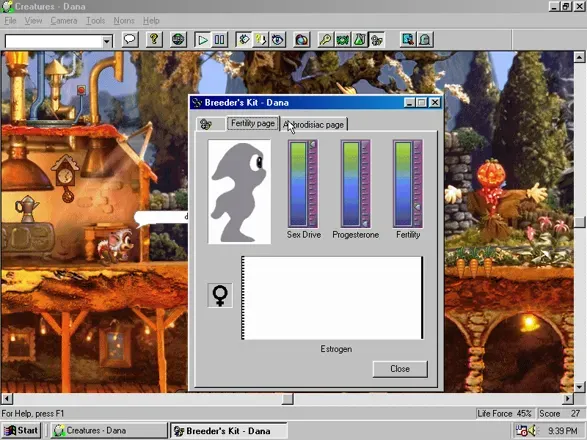Viewport: 587px width, 440px height.
Task: Click 'For Help, press F1' status text
Action: click(33, 414)
